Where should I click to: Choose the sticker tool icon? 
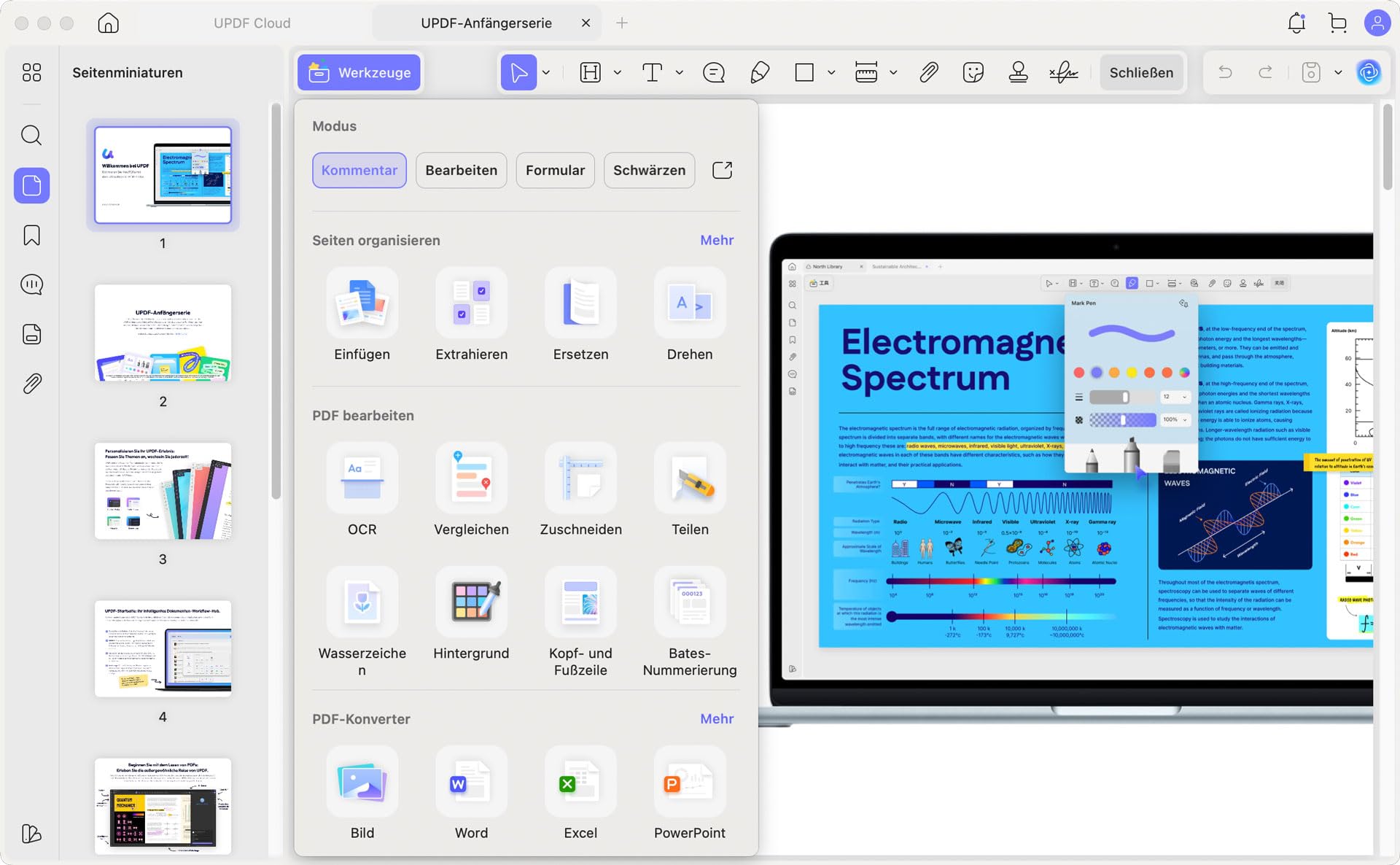[x=973, y=72]
